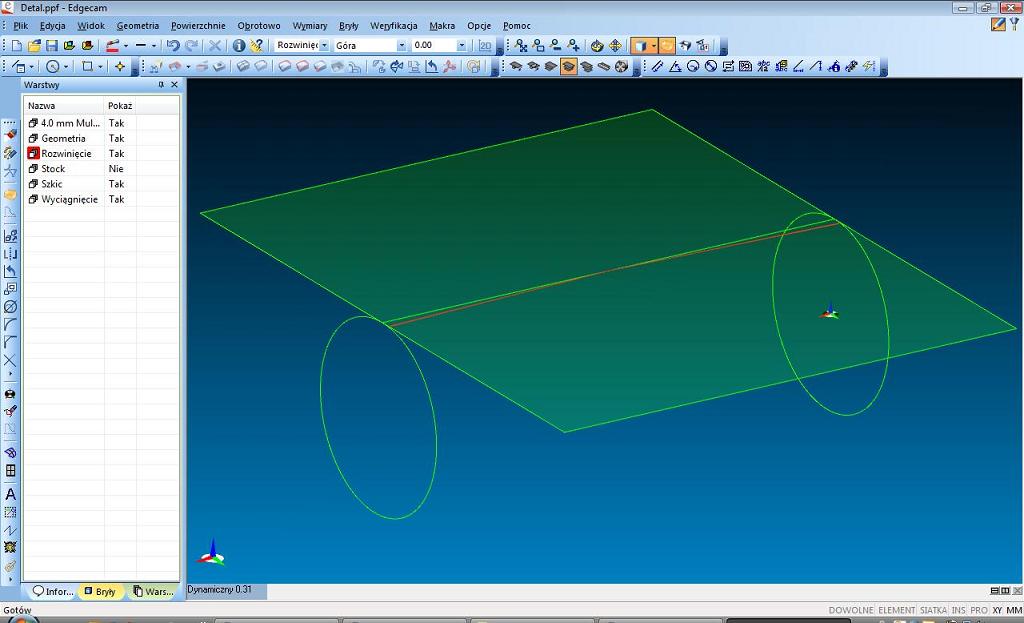
Task: Open the Weryfikacja menu
Action: pyautogui.click(x=394, y=25)
